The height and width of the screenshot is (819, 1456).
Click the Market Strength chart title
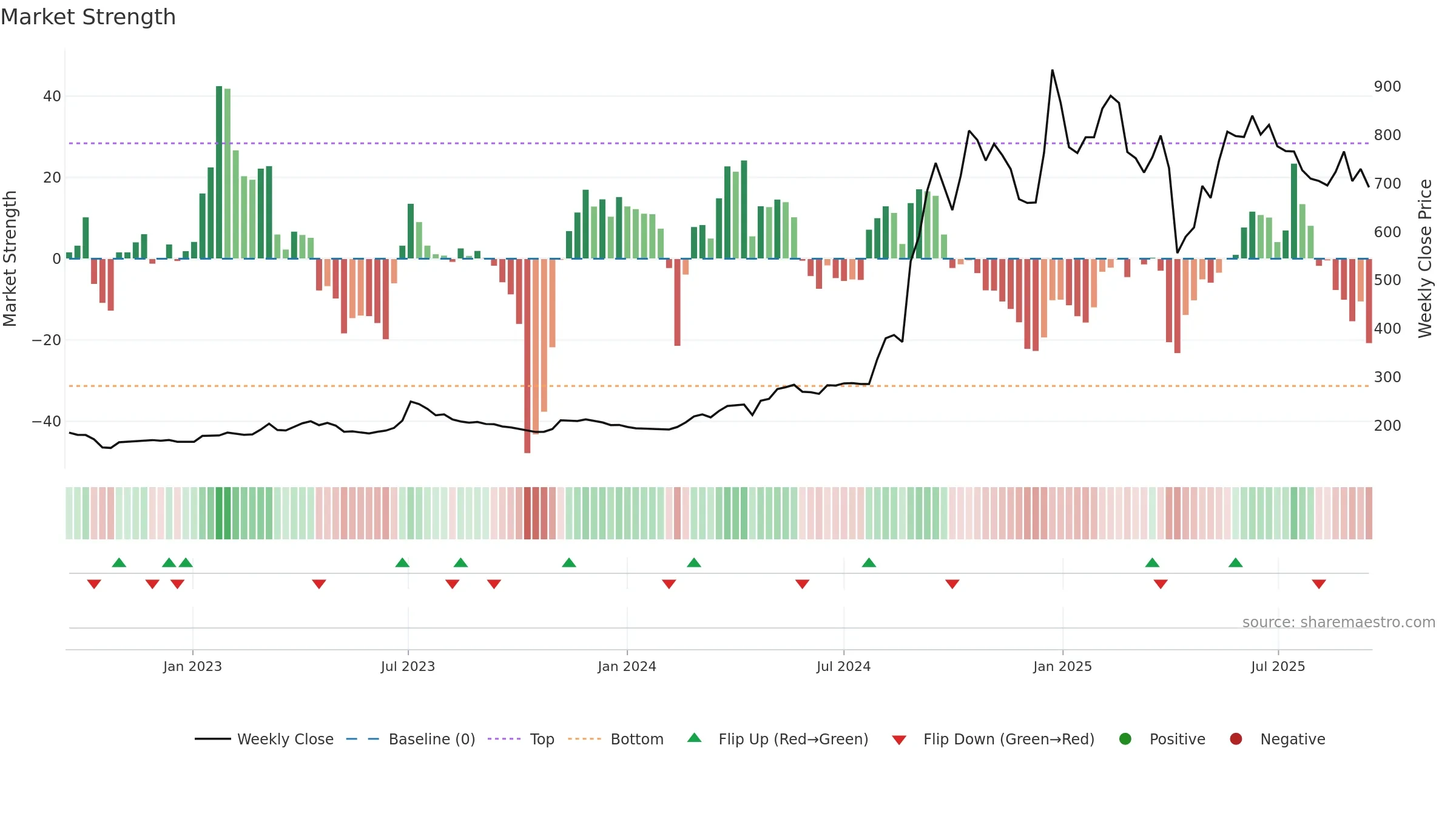click(88, 17)
